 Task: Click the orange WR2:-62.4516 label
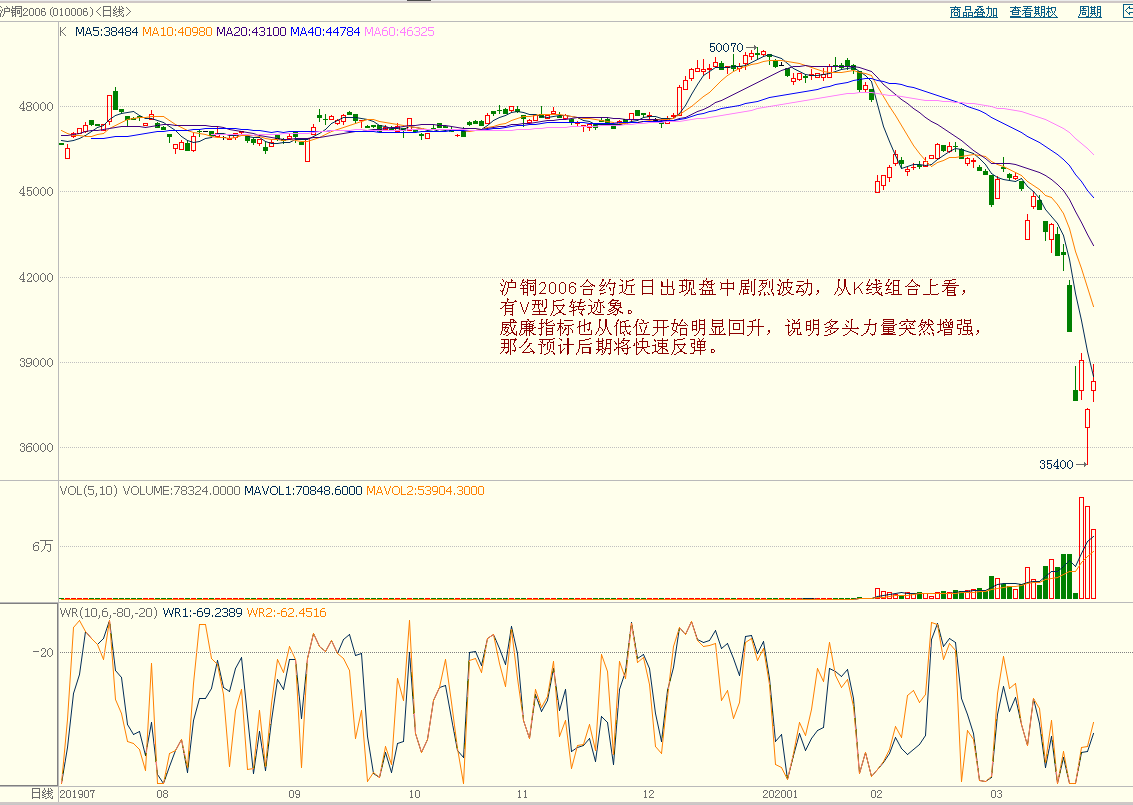[x=286, y=612]
